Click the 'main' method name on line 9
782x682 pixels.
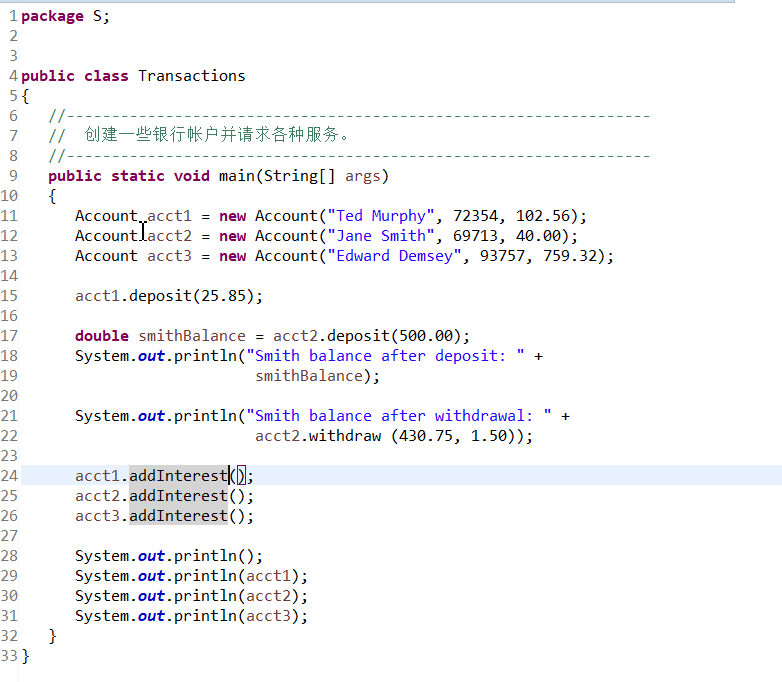click(x=237, y=176)
